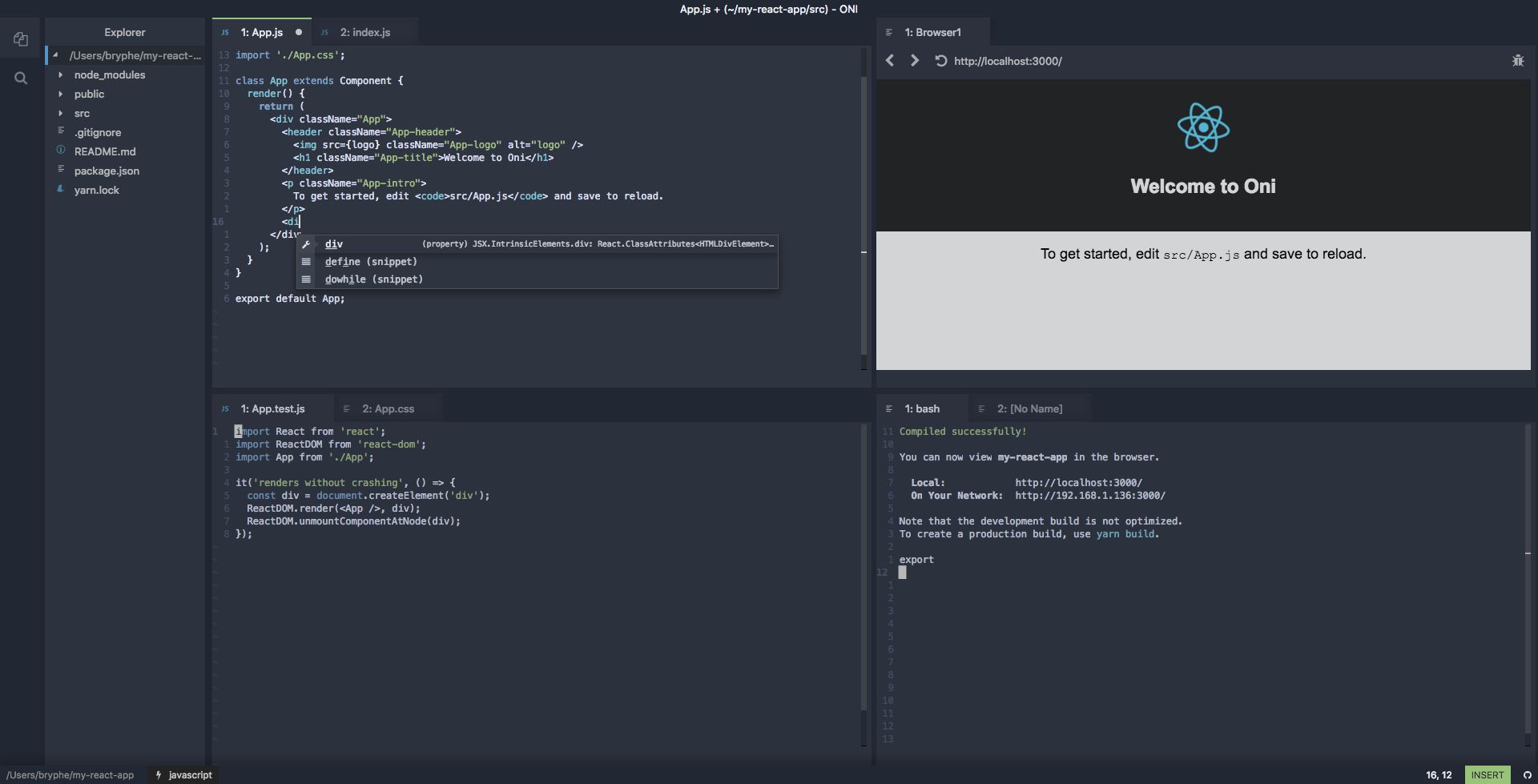Switch to the index.js tab
Screen dimensions: 1538x784
(364, 32)
